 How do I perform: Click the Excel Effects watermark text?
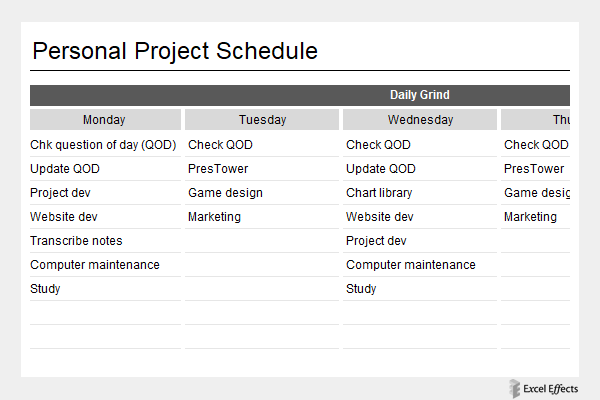[552, 388]
